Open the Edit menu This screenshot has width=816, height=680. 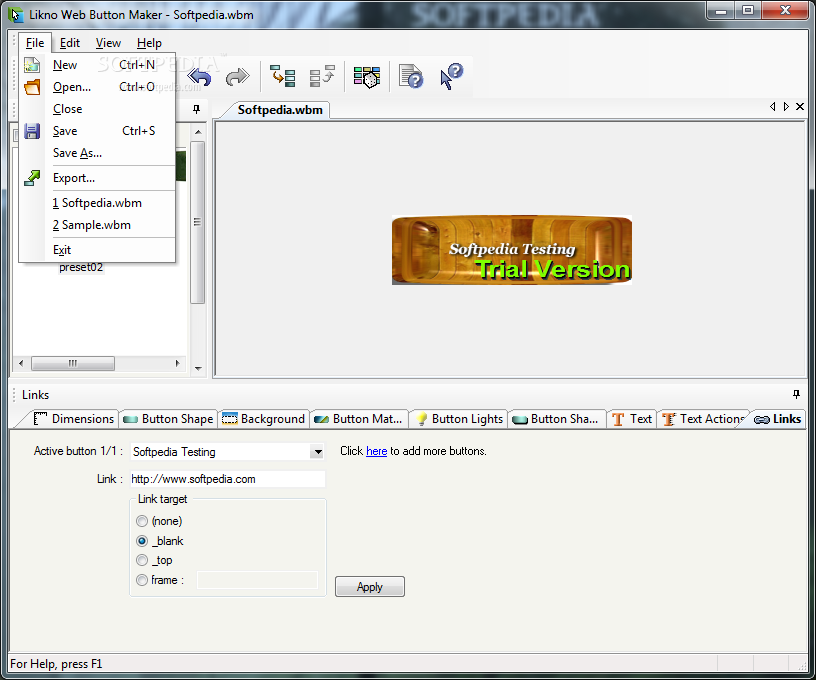(70, 43)
